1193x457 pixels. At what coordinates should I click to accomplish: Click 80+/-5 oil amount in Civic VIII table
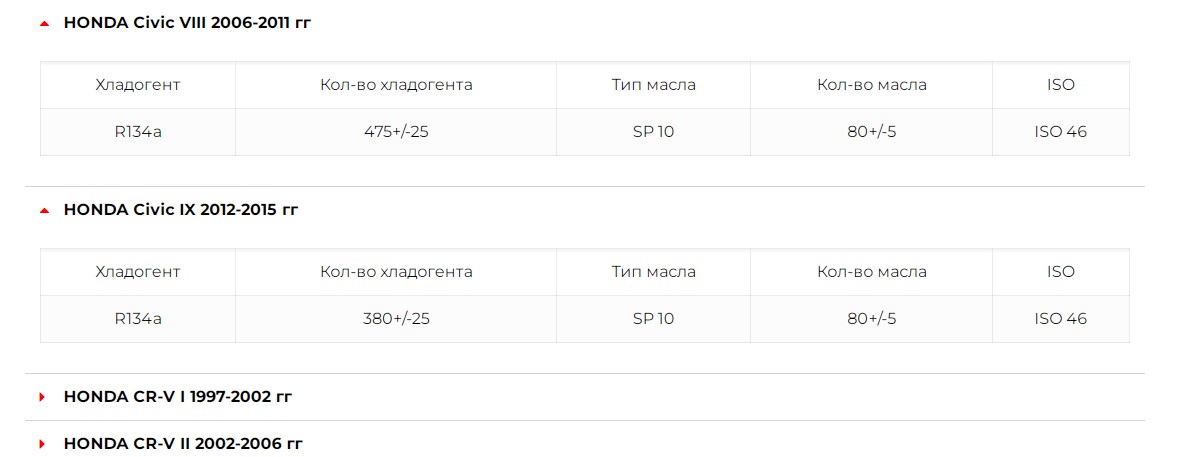[872, 132]
